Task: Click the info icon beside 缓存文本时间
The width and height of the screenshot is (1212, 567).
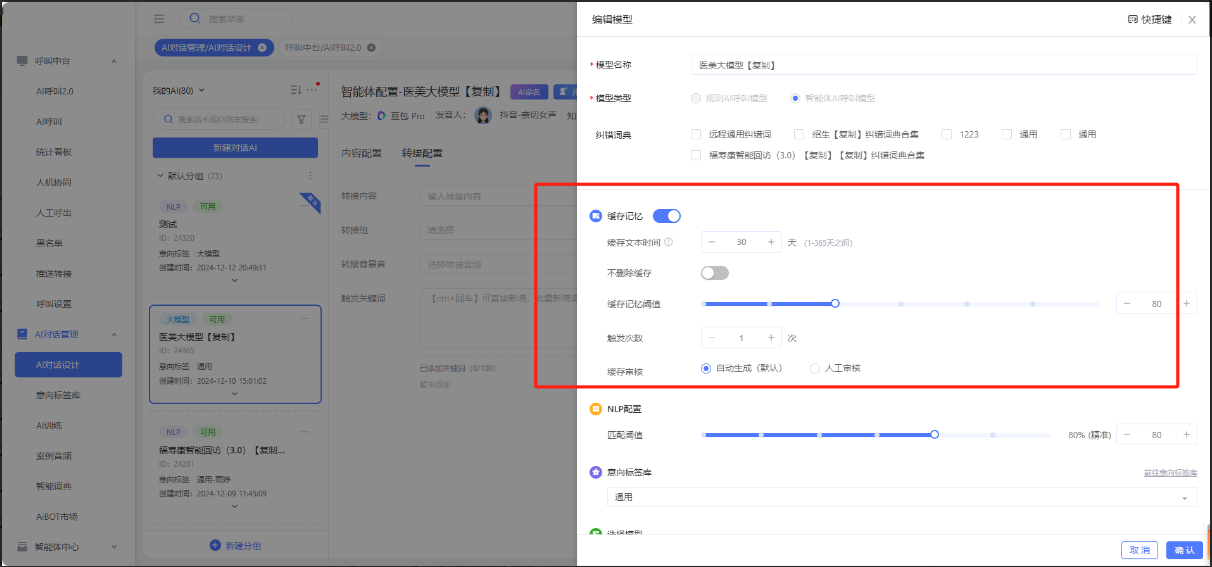Action: (668, 242)
